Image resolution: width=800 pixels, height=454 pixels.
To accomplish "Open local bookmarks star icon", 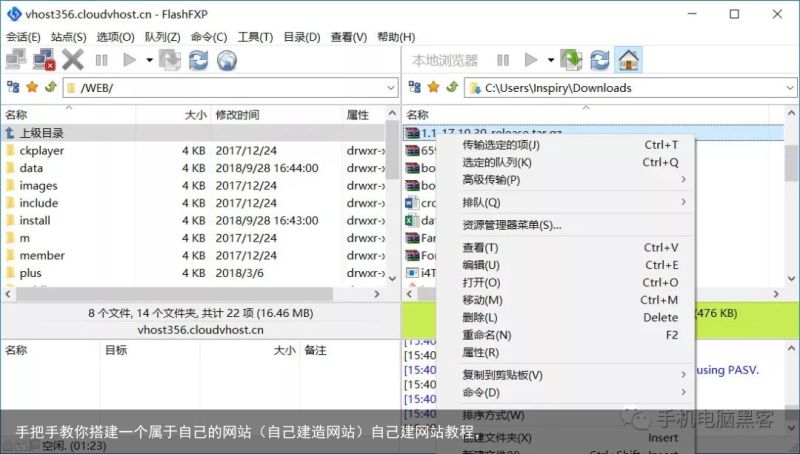I will (434, 87).
